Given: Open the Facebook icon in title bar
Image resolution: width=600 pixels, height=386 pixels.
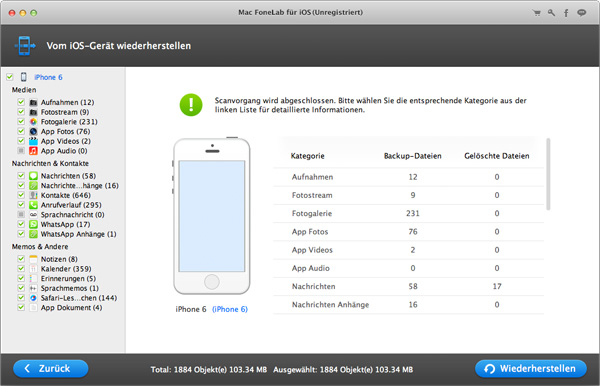Looking at the screenshot, I should (566, 13).
